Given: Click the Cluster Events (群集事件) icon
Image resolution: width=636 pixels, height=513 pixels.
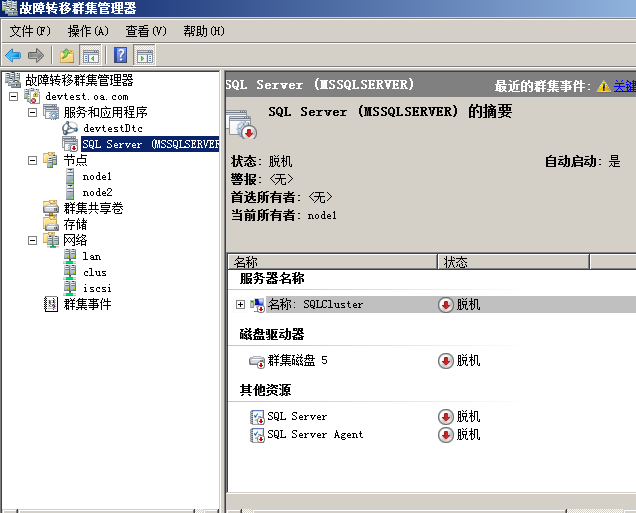Looking at the screenshot, I should 51,304.
